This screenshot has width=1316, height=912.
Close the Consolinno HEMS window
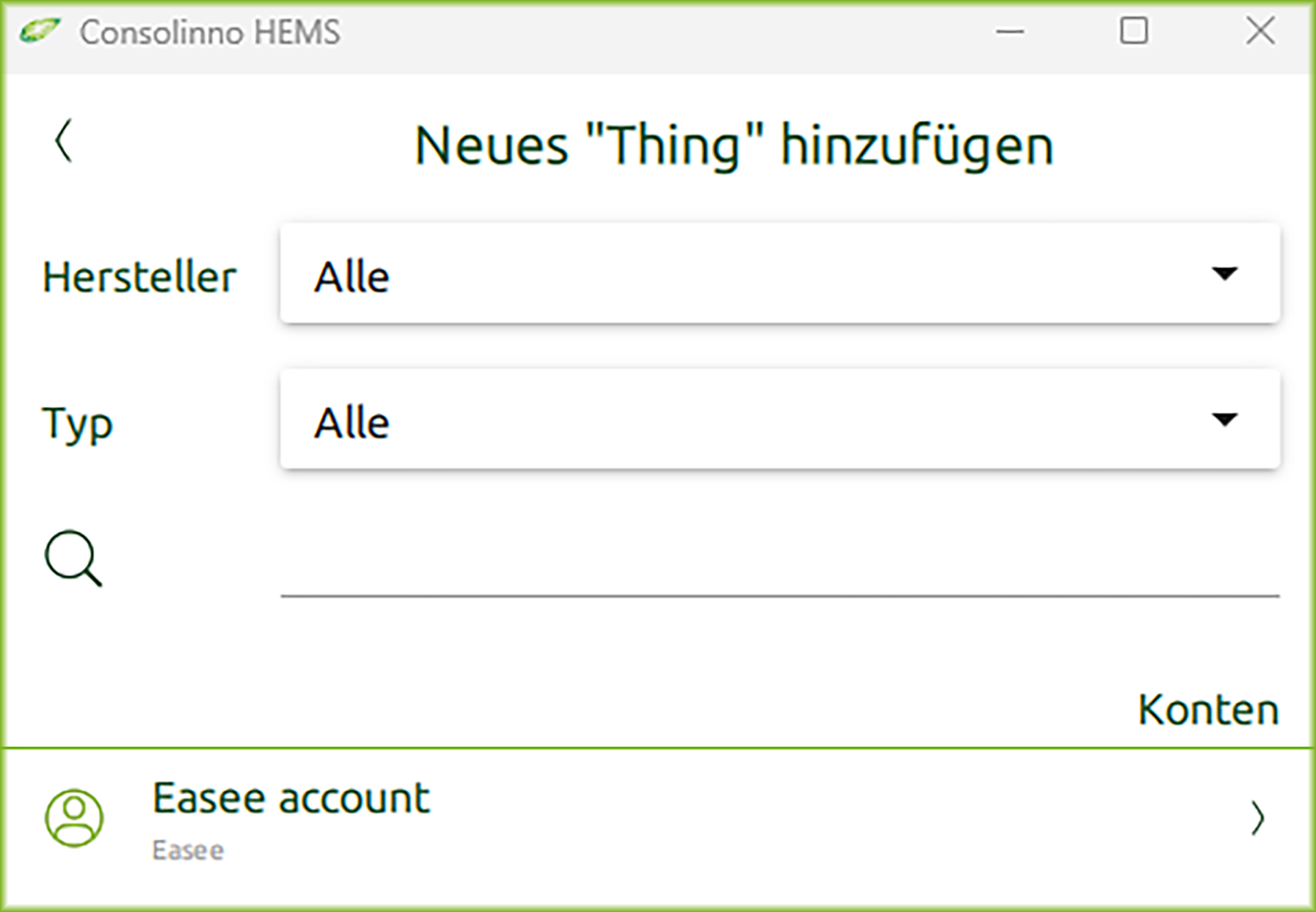[1260, 32]
